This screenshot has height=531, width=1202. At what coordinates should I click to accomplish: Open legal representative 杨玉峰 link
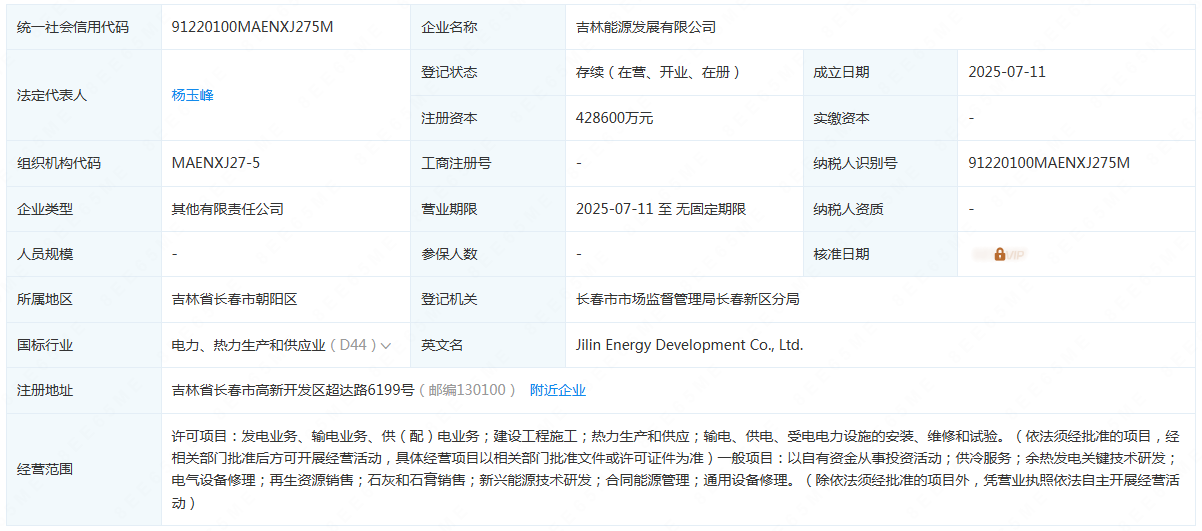point(192,95)
